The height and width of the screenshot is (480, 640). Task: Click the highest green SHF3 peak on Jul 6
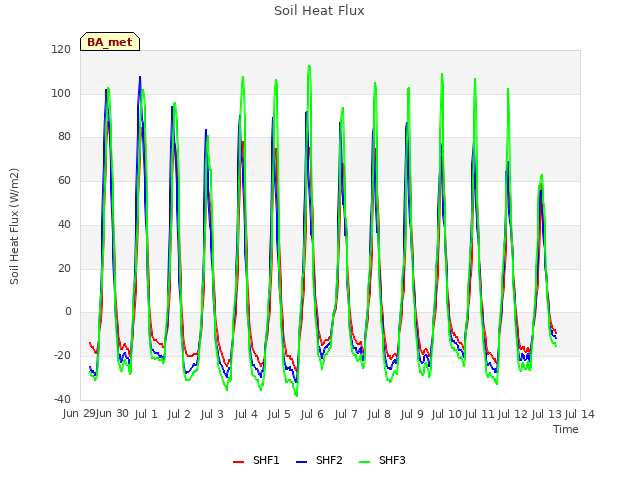(309, 66)
